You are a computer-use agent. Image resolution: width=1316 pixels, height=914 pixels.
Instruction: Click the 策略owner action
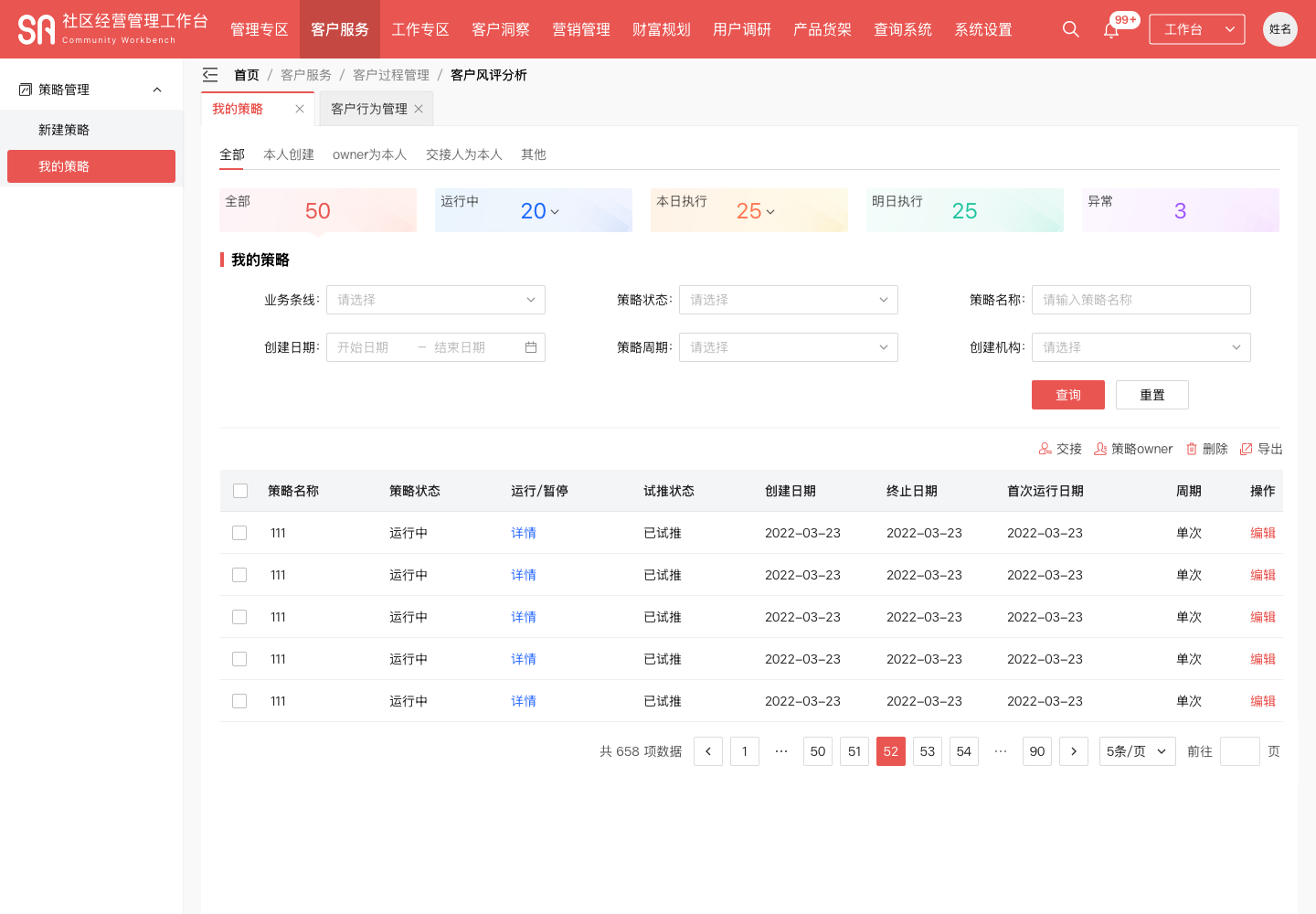coord(1133,449)
